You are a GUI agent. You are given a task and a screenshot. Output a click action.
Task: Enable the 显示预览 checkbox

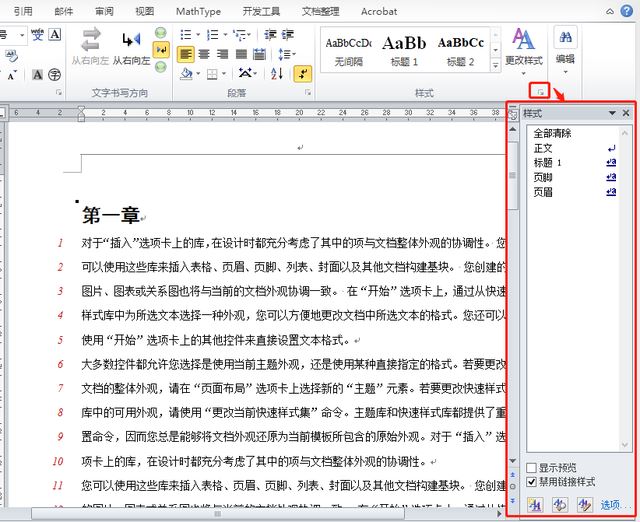(x=531, y=468)
